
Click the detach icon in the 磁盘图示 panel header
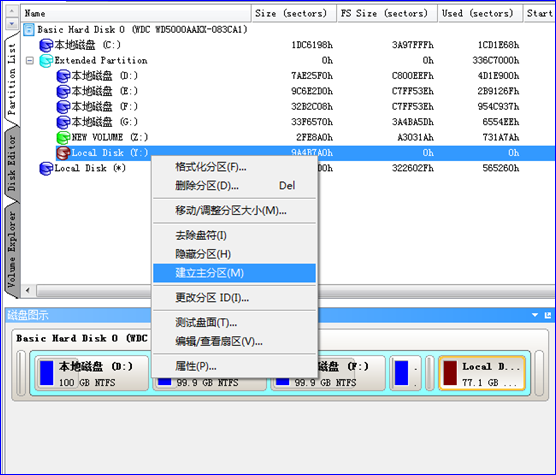point(548,315)
